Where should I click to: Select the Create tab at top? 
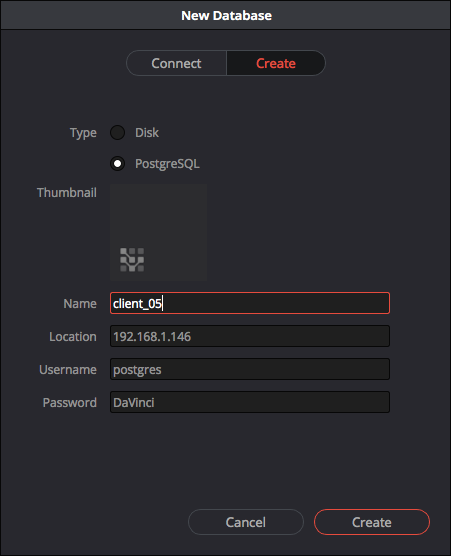coord(275,63)
